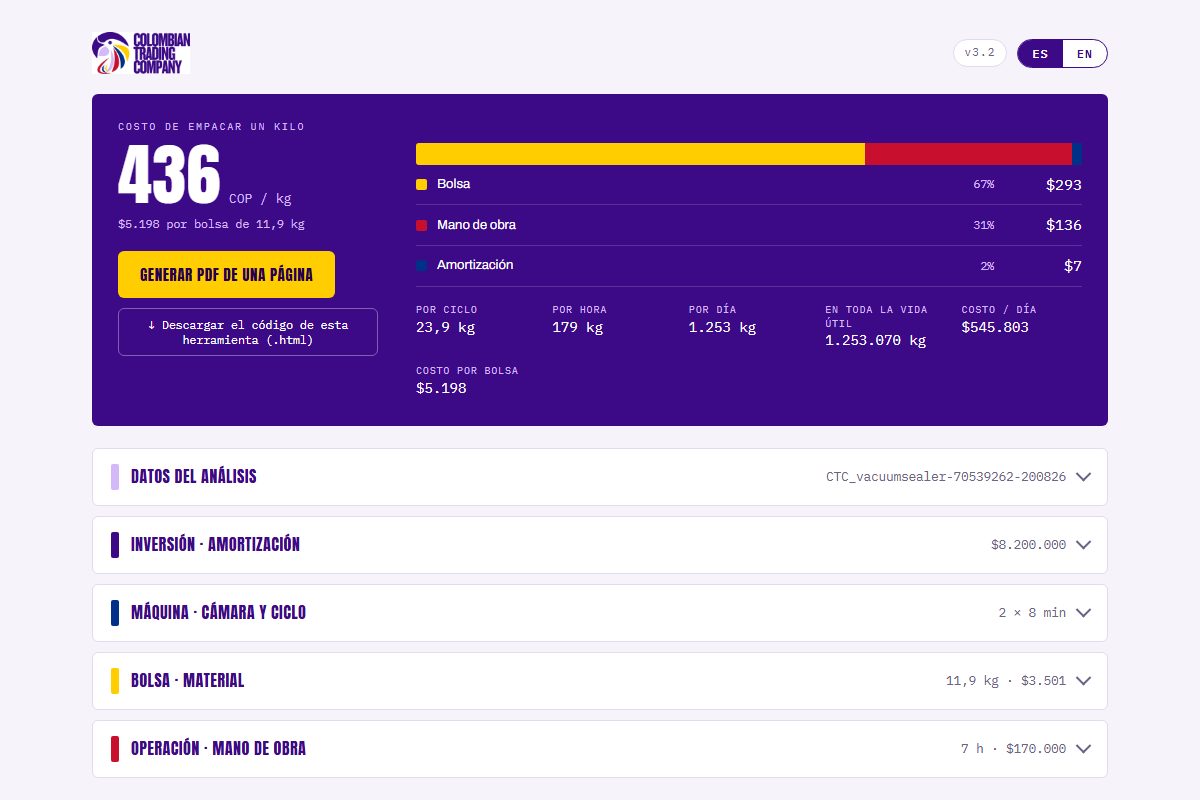The image size is (1200, 800).
Task: Click the v3.2 version badge
Action: [x=980, y=53]
